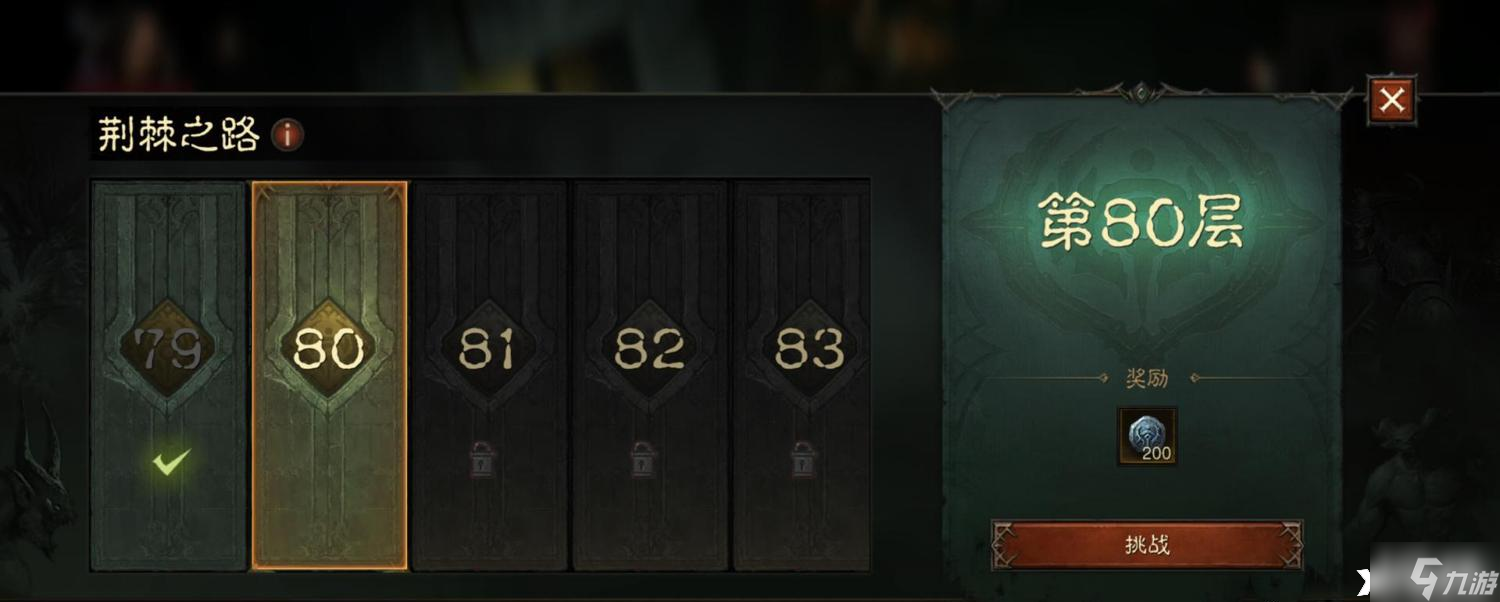Image resolution: width=1500 pixels, height=602 pixels.
Task: Click the 荆棘之路 title text
Action: click(179, 134)
